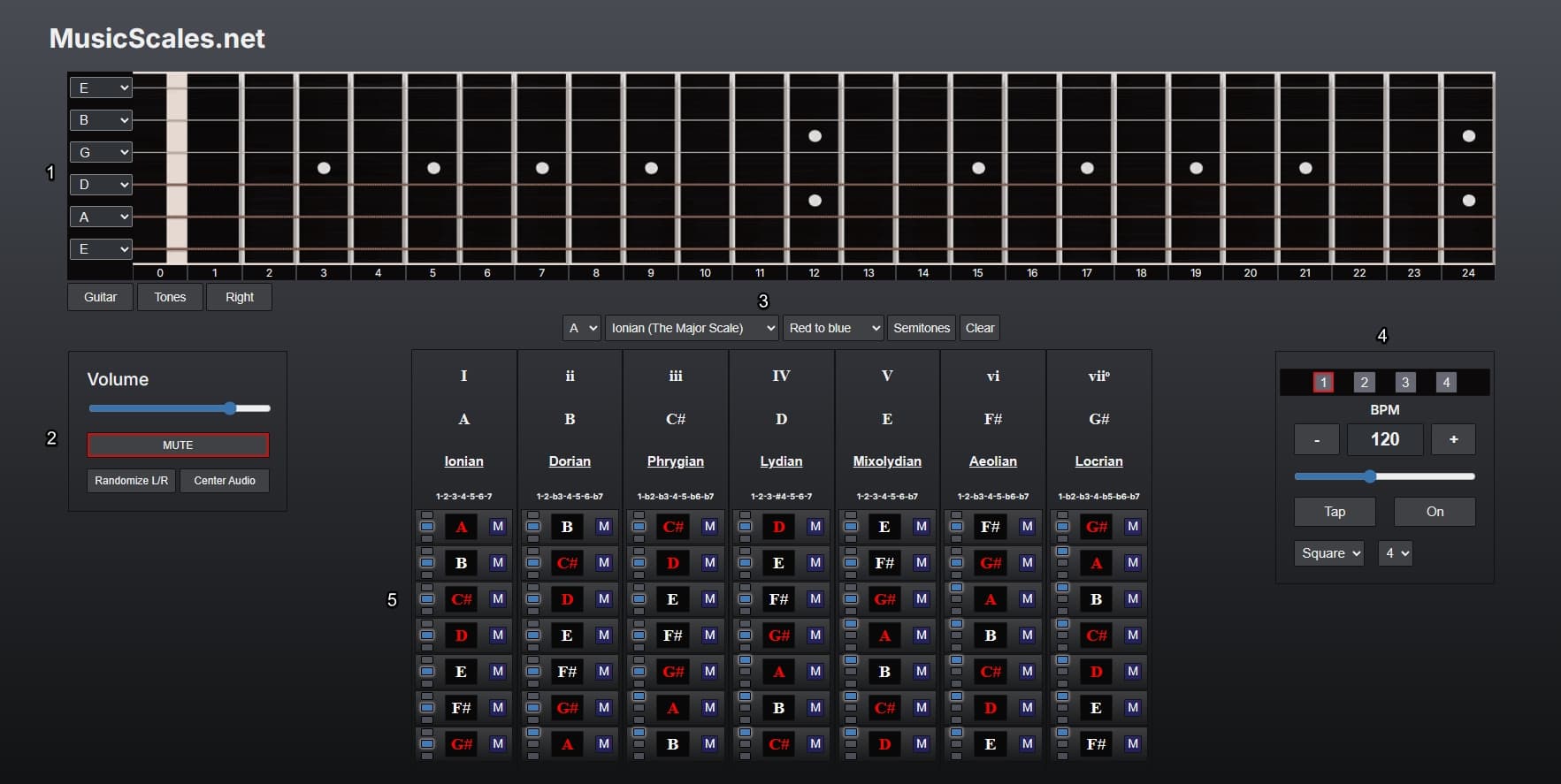Click M button beside A in Ionian column
This screenshot has height=784, width=1561.
pyautogui.click(x=498, y=527)
